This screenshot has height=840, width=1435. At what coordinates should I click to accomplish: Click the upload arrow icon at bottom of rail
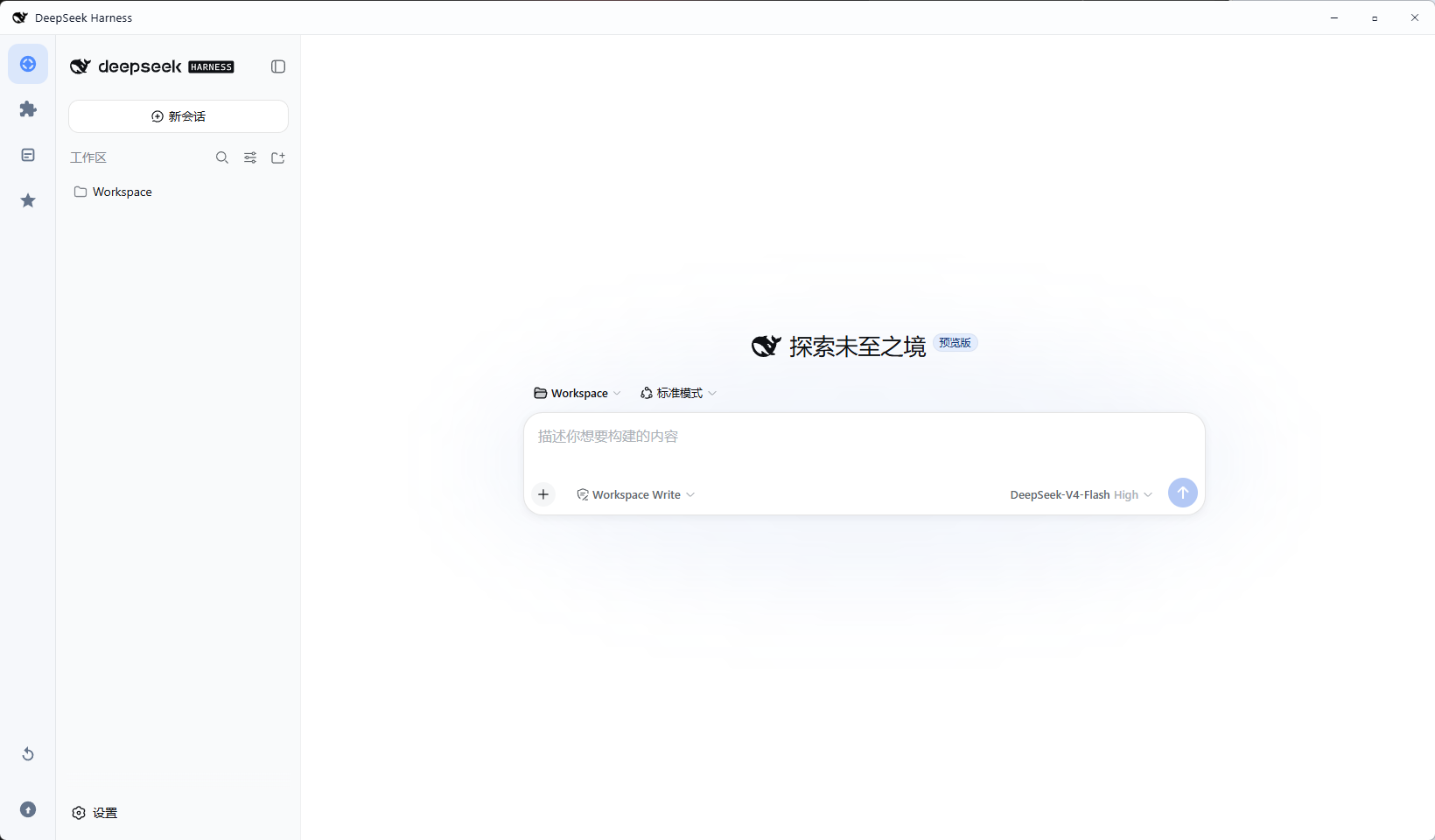coord(28,809)
